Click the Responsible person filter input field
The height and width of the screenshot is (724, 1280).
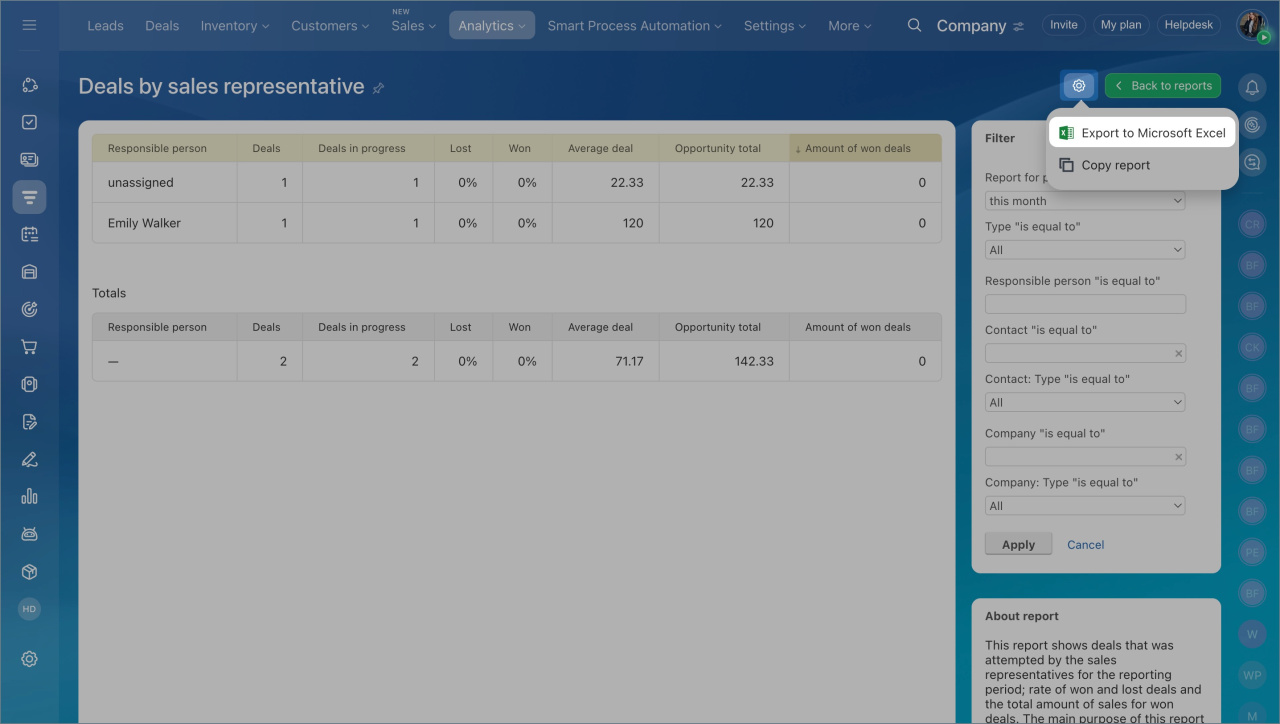click(x=1084, y=304)
